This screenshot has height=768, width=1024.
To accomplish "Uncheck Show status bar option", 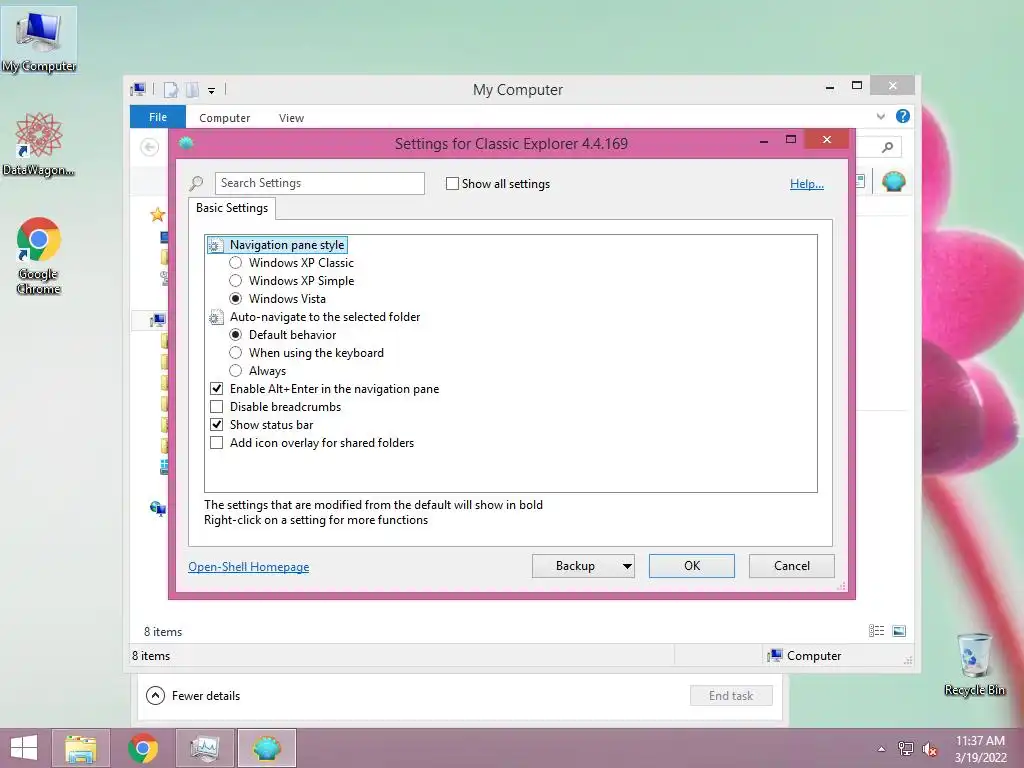I will (216, 424).
